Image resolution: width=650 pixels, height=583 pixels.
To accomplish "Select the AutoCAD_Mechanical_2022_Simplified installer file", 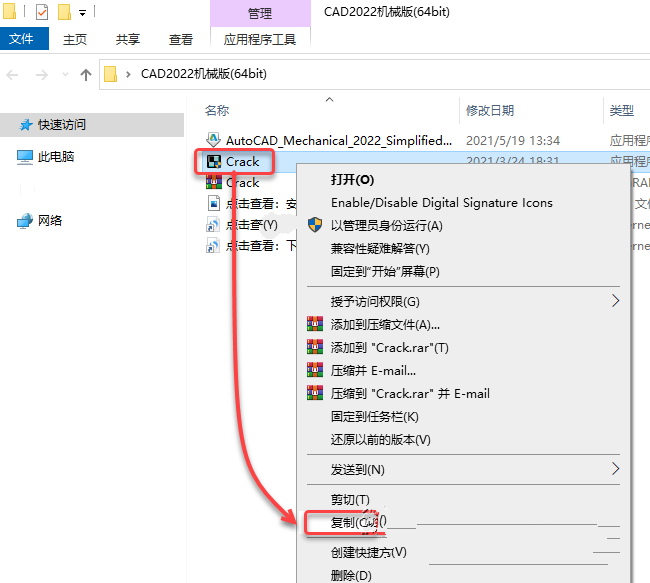I will (339, 141).
